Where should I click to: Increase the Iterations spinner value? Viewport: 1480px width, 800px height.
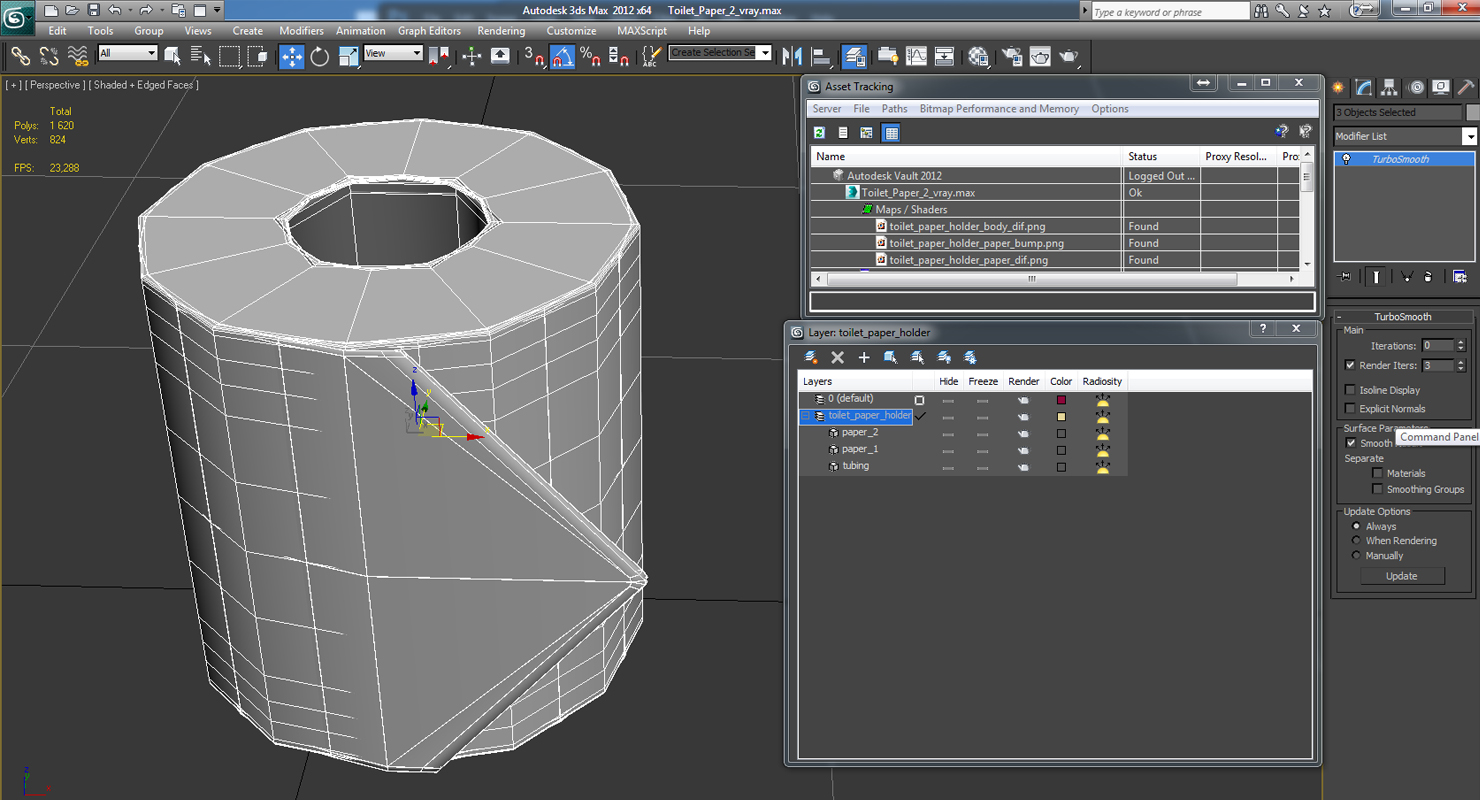coord(1461,342)
